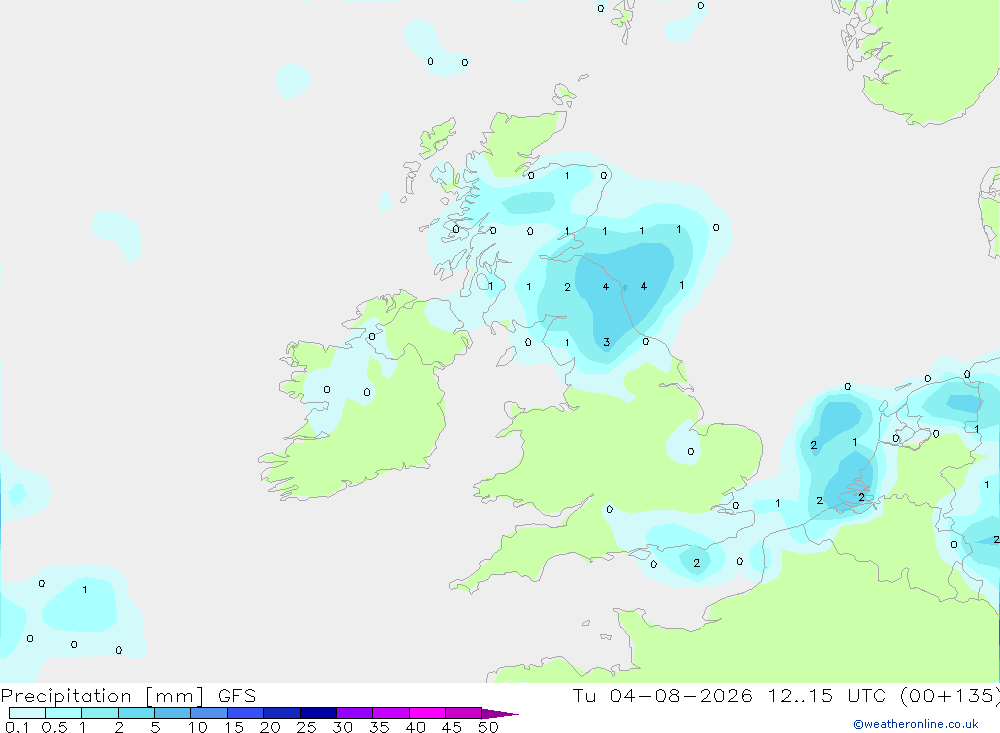Click the 45–50 mm legend color swatch

[464, 713]
